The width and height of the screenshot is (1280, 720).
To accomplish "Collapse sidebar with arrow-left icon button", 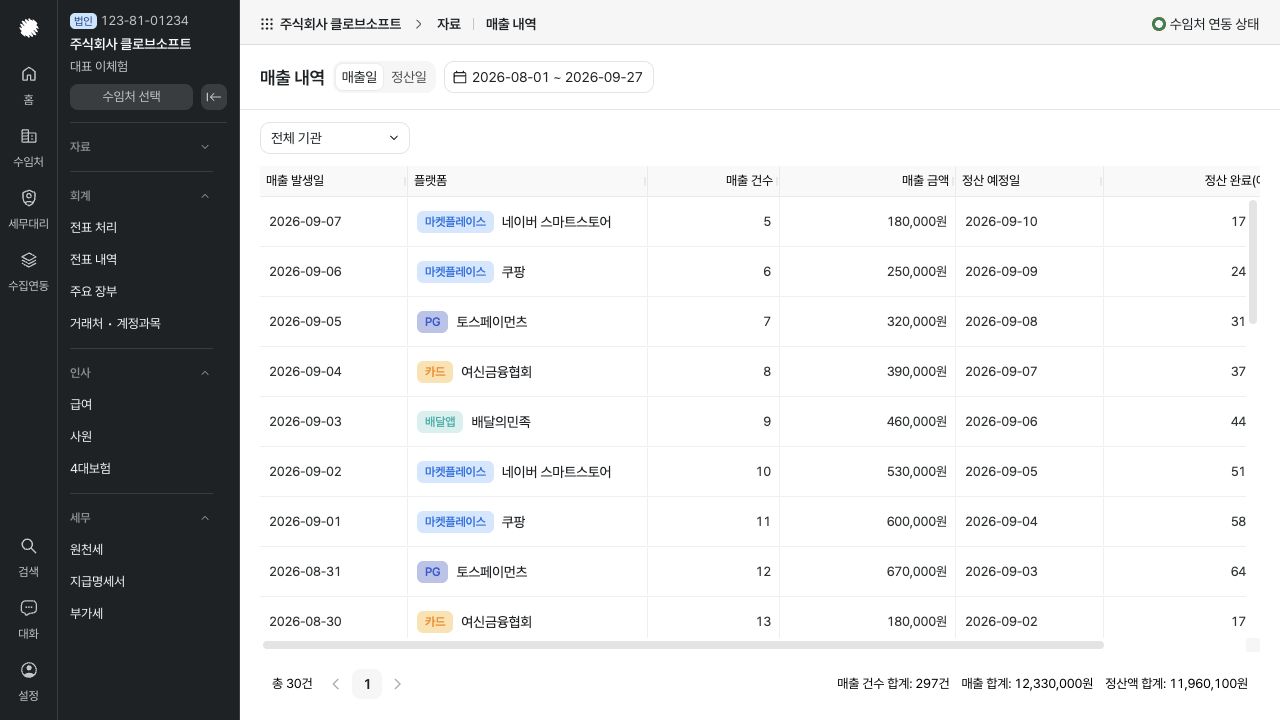I will coord(214,97).
